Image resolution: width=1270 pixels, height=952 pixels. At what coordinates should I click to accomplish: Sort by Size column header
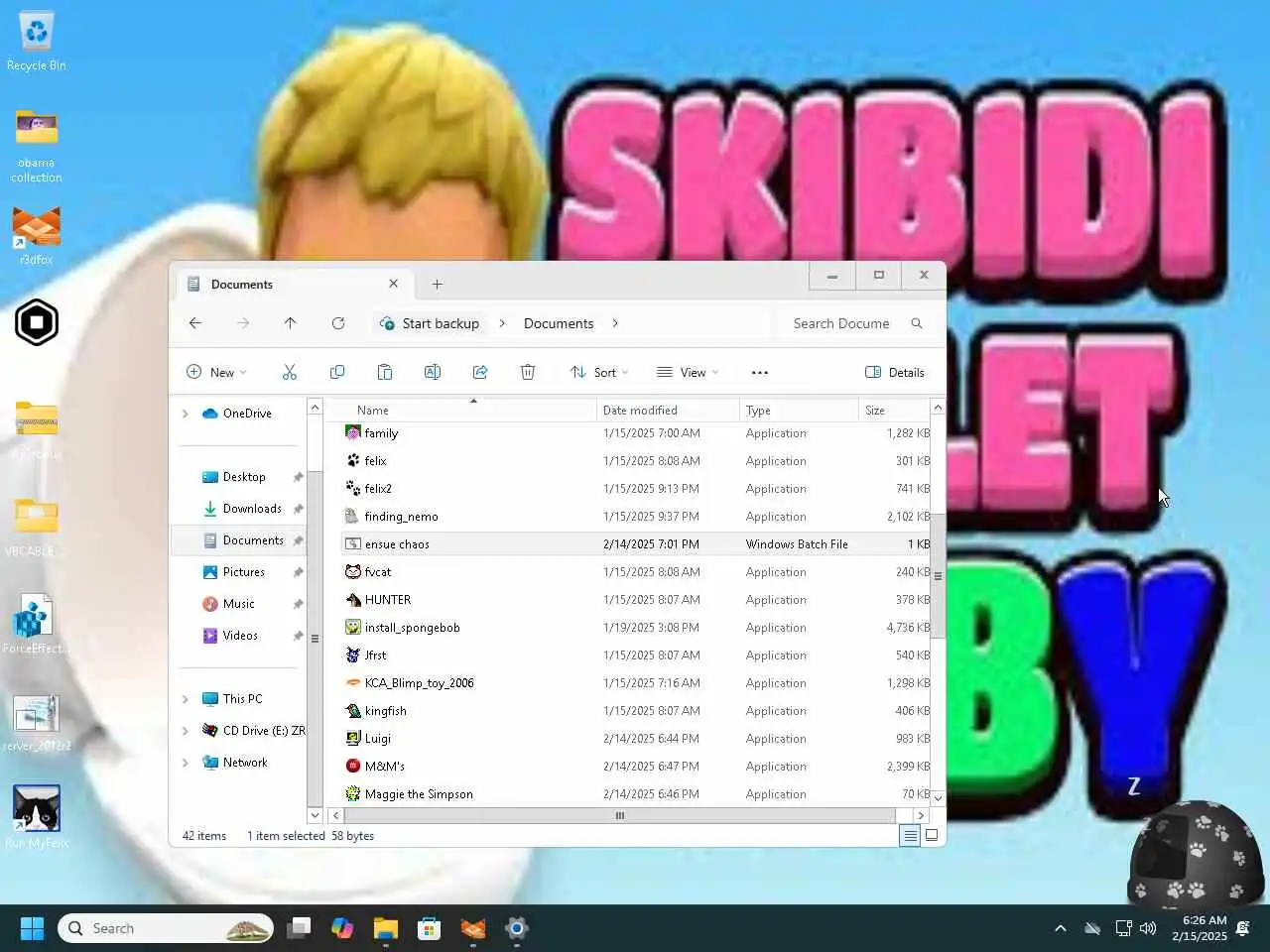893,410
